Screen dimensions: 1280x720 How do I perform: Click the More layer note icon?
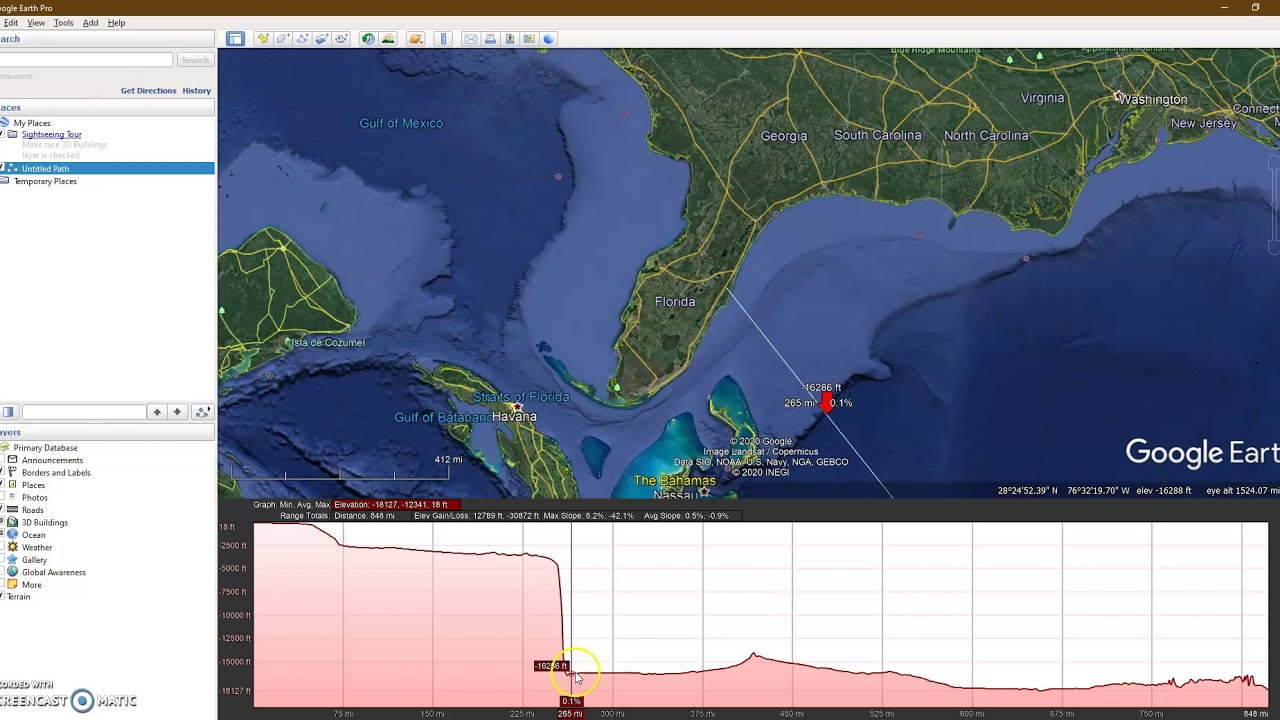click(13, 585)
